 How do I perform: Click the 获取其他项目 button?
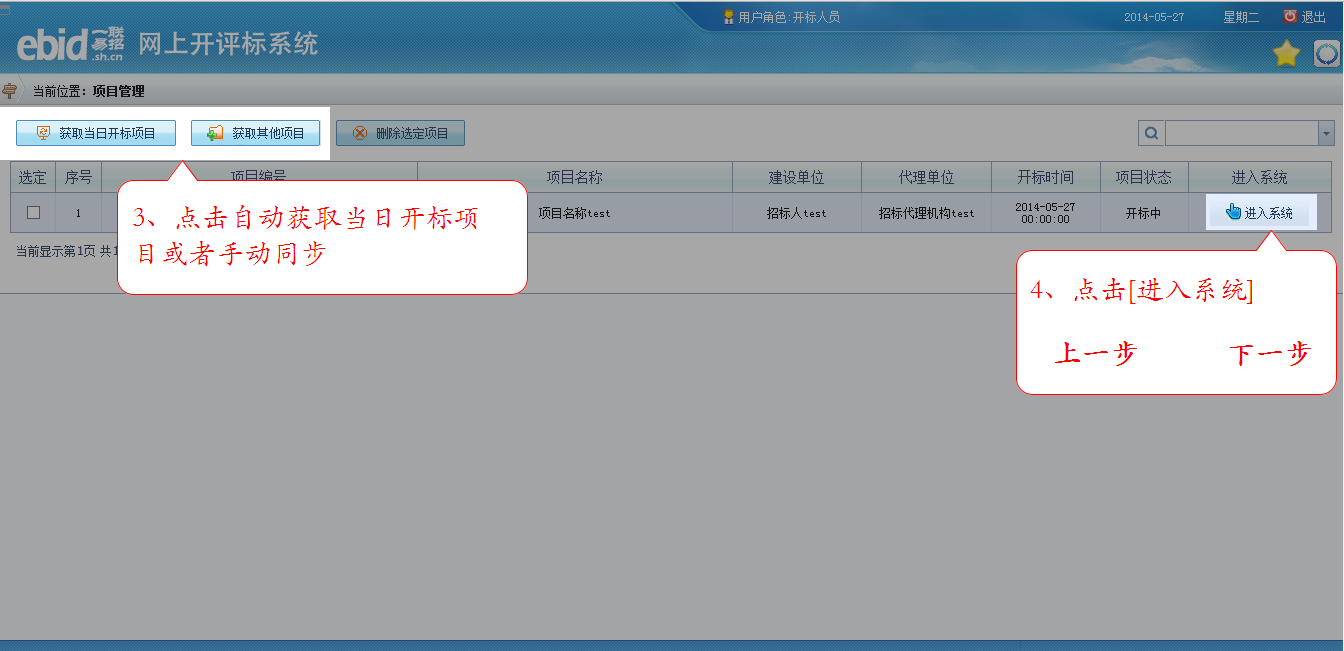(x=255, y=133)
